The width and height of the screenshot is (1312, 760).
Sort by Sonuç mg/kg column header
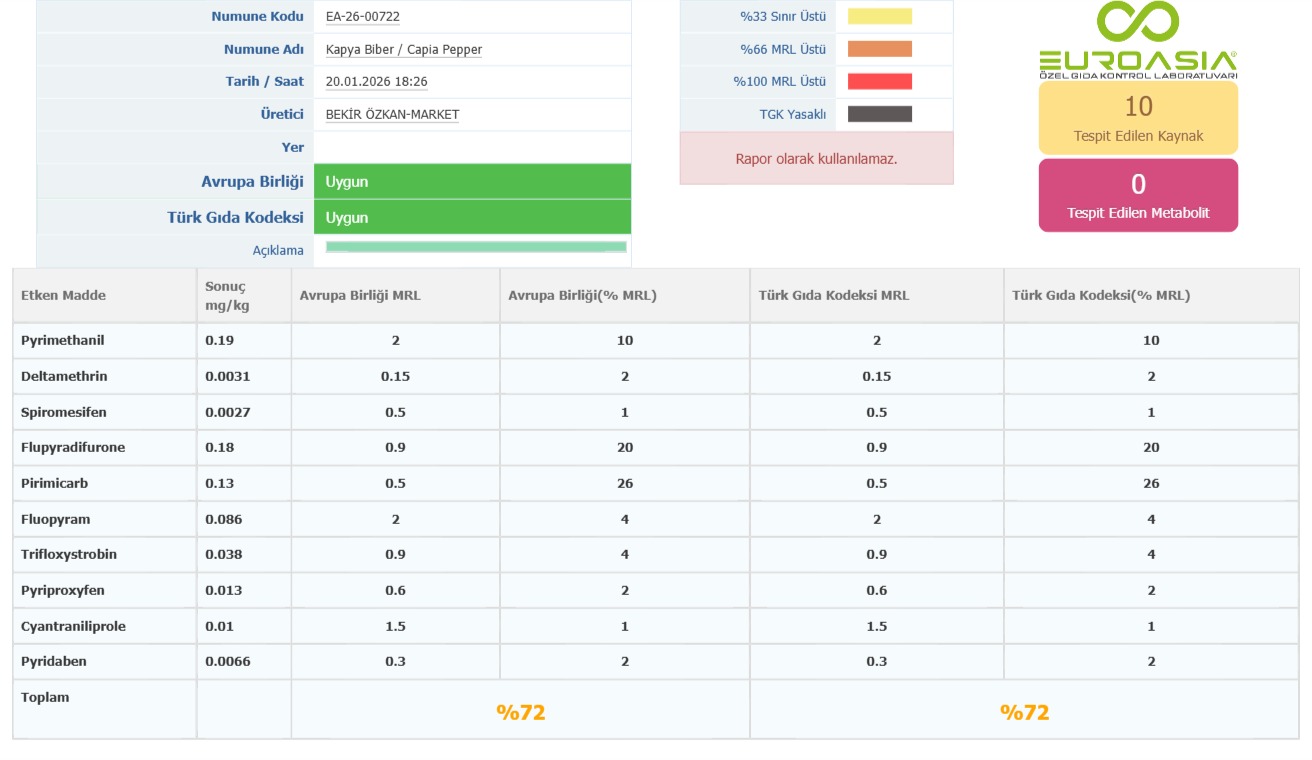226,295
